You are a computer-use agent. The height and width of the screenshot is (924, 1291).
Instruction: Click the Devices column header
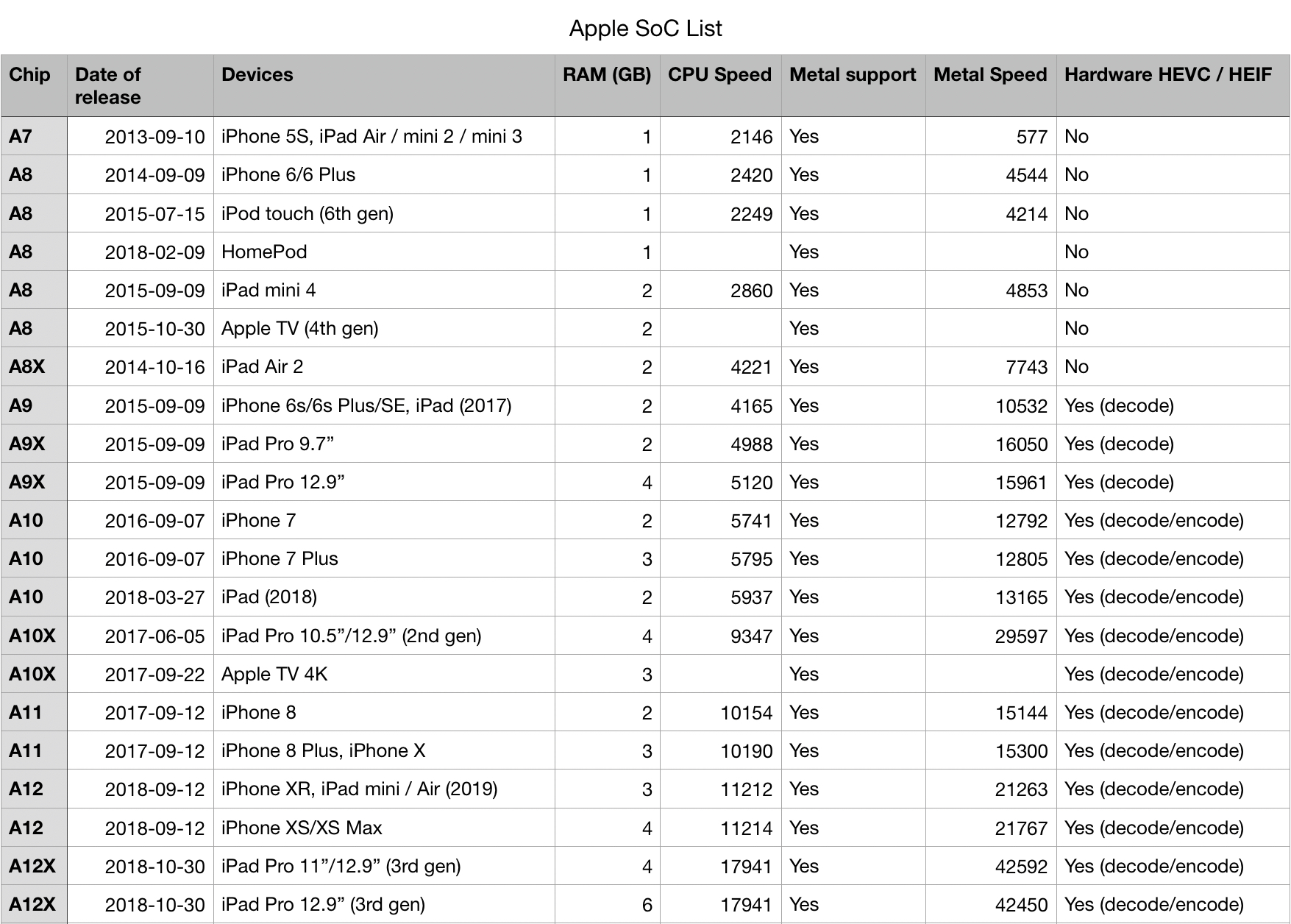point(384,85)
